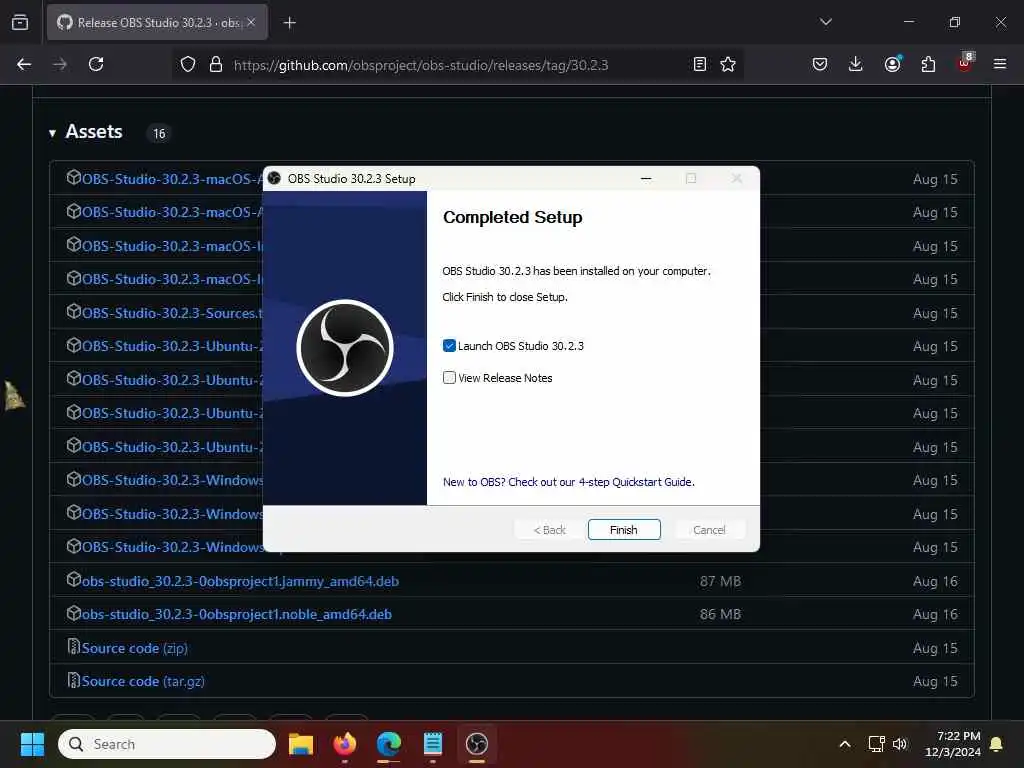Switch to Firefox in taskbar
The image size is (1024, 768).
pyautogui.click(x=345, y=744)
